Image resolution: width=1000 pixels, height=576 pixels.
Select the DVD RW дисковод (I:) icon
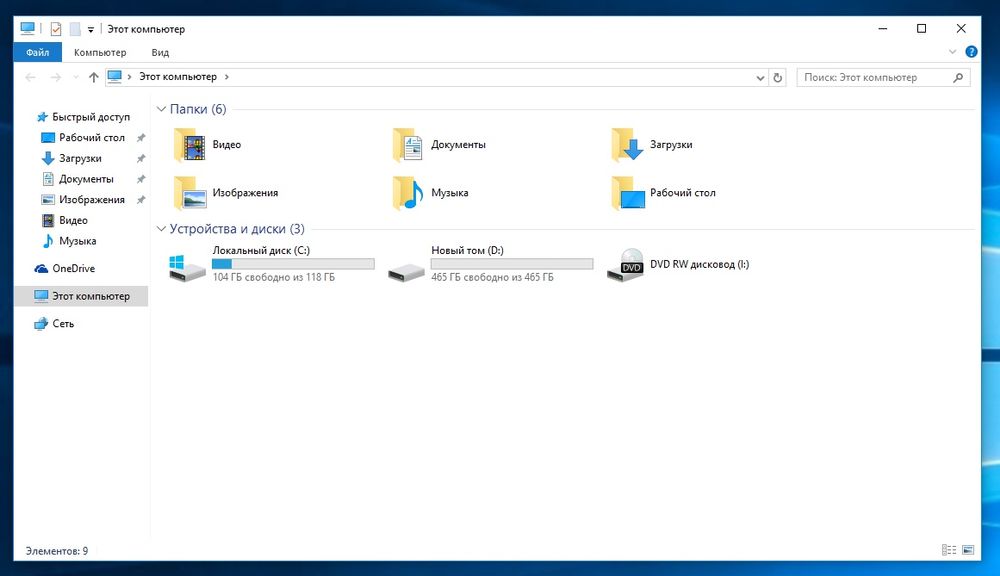point(626,265)
